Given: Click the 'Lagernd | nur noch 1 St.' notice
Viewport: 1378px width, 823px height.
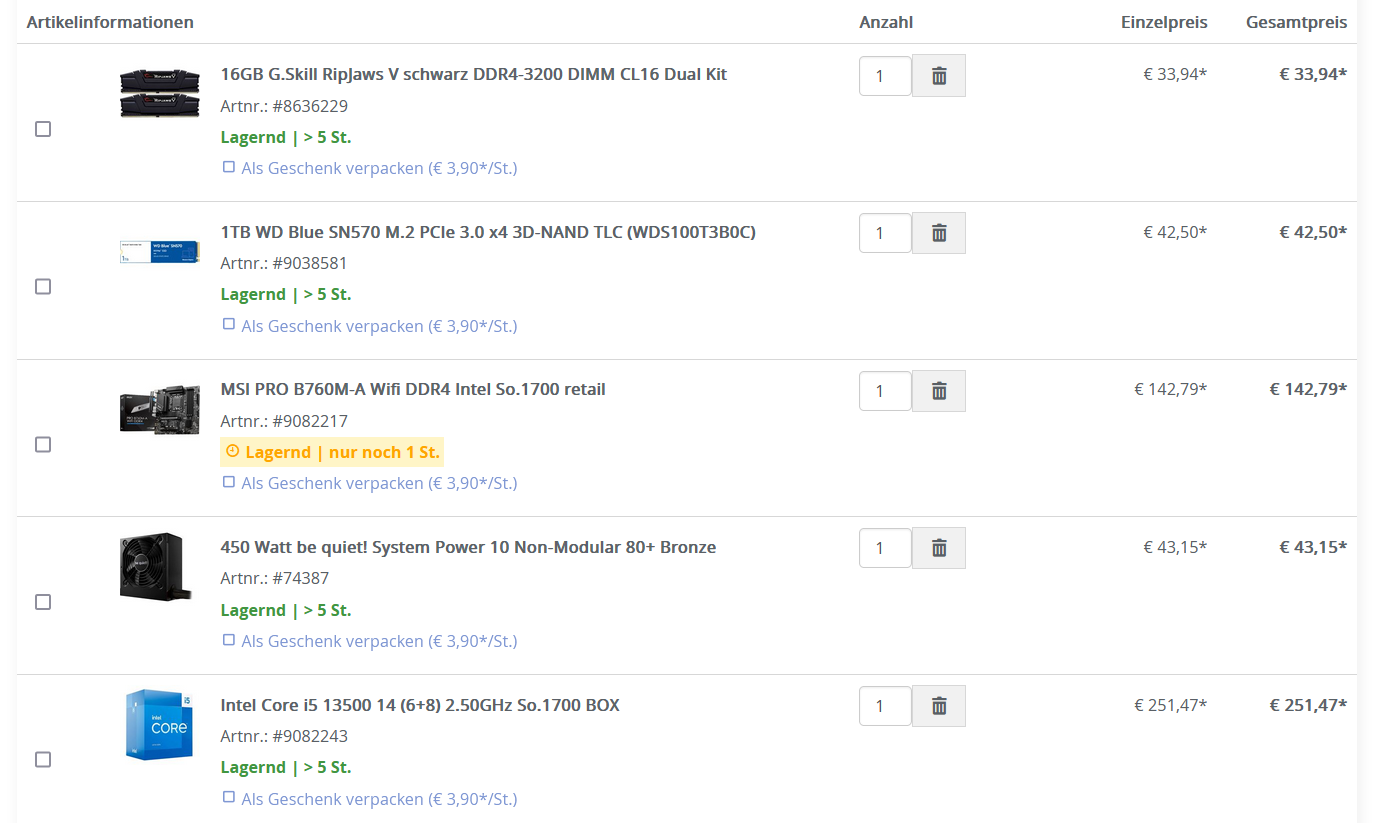Looking at the screenshot, I should click(331, 452).
